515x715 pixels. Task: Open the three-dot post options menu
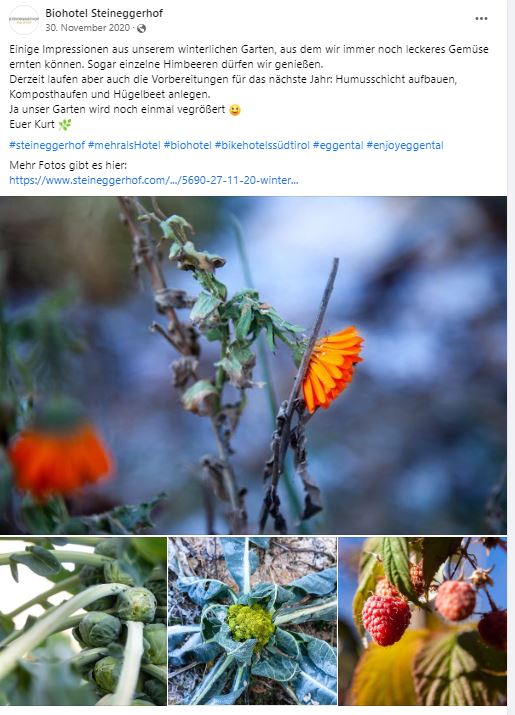pyautogui.click(x=481, y=19)
